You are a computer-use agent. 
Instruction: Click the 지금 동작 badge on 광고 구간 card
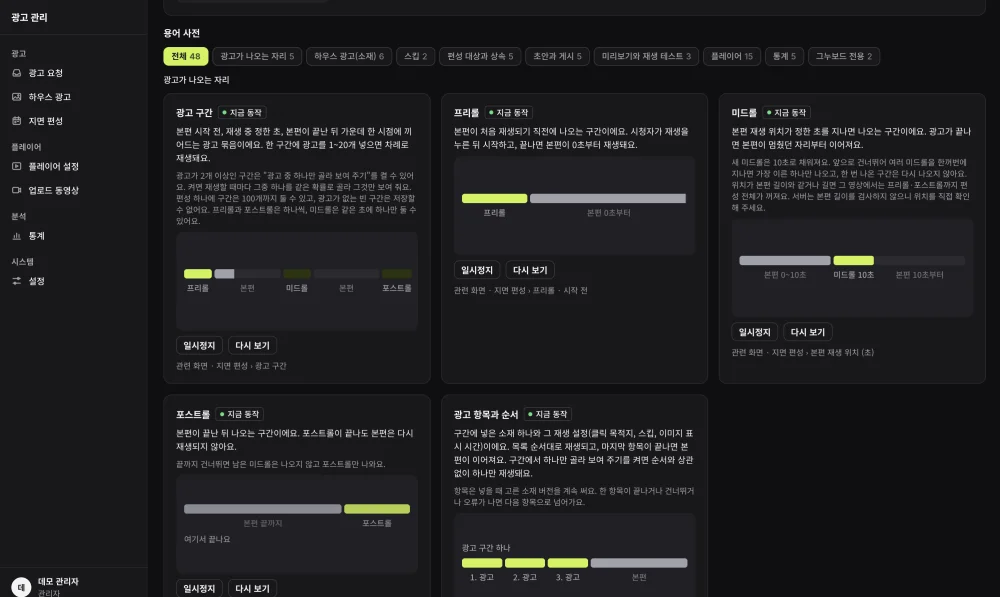coord(242,113)
